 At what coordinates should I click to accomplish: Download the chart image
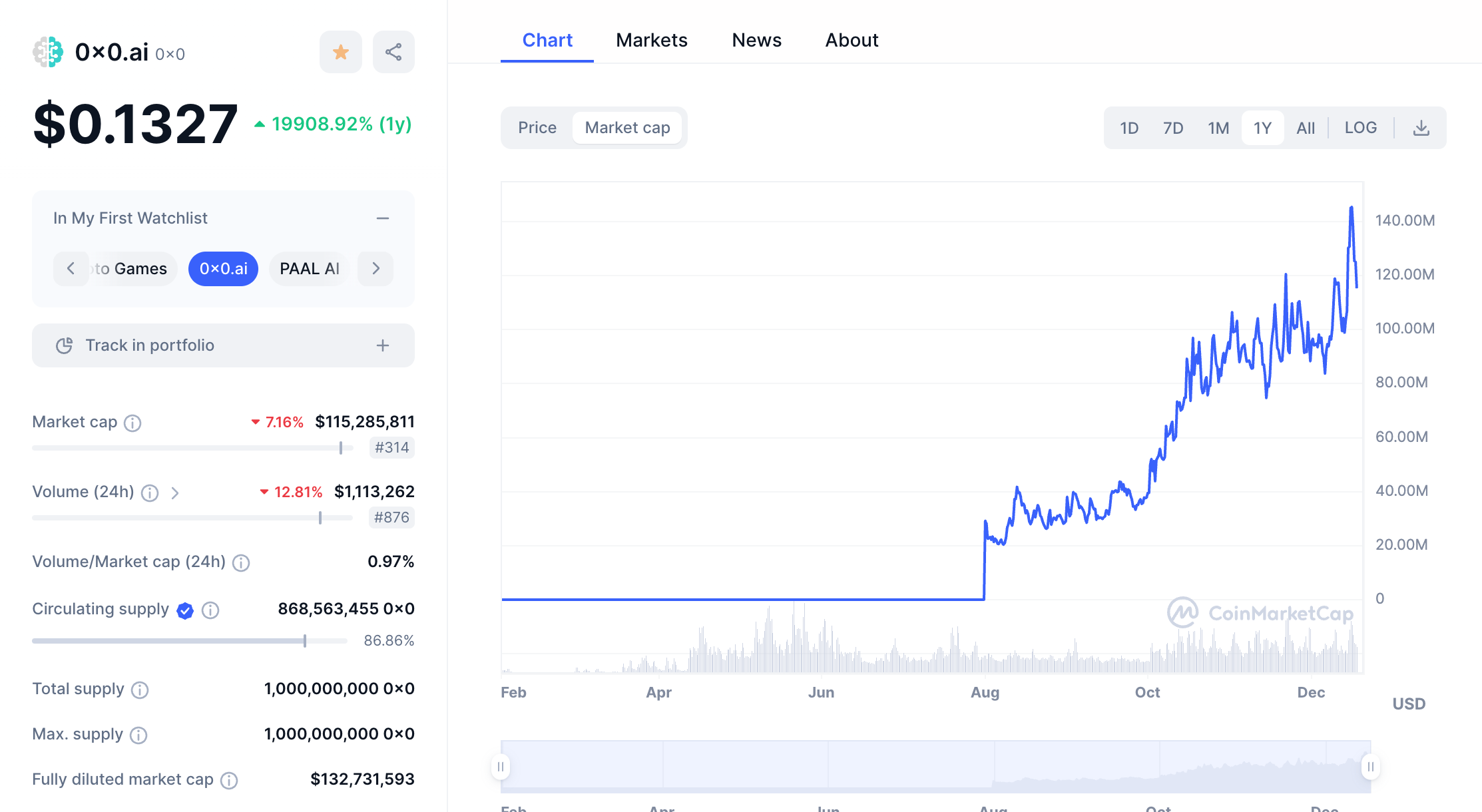click(x=1421, y=127)
